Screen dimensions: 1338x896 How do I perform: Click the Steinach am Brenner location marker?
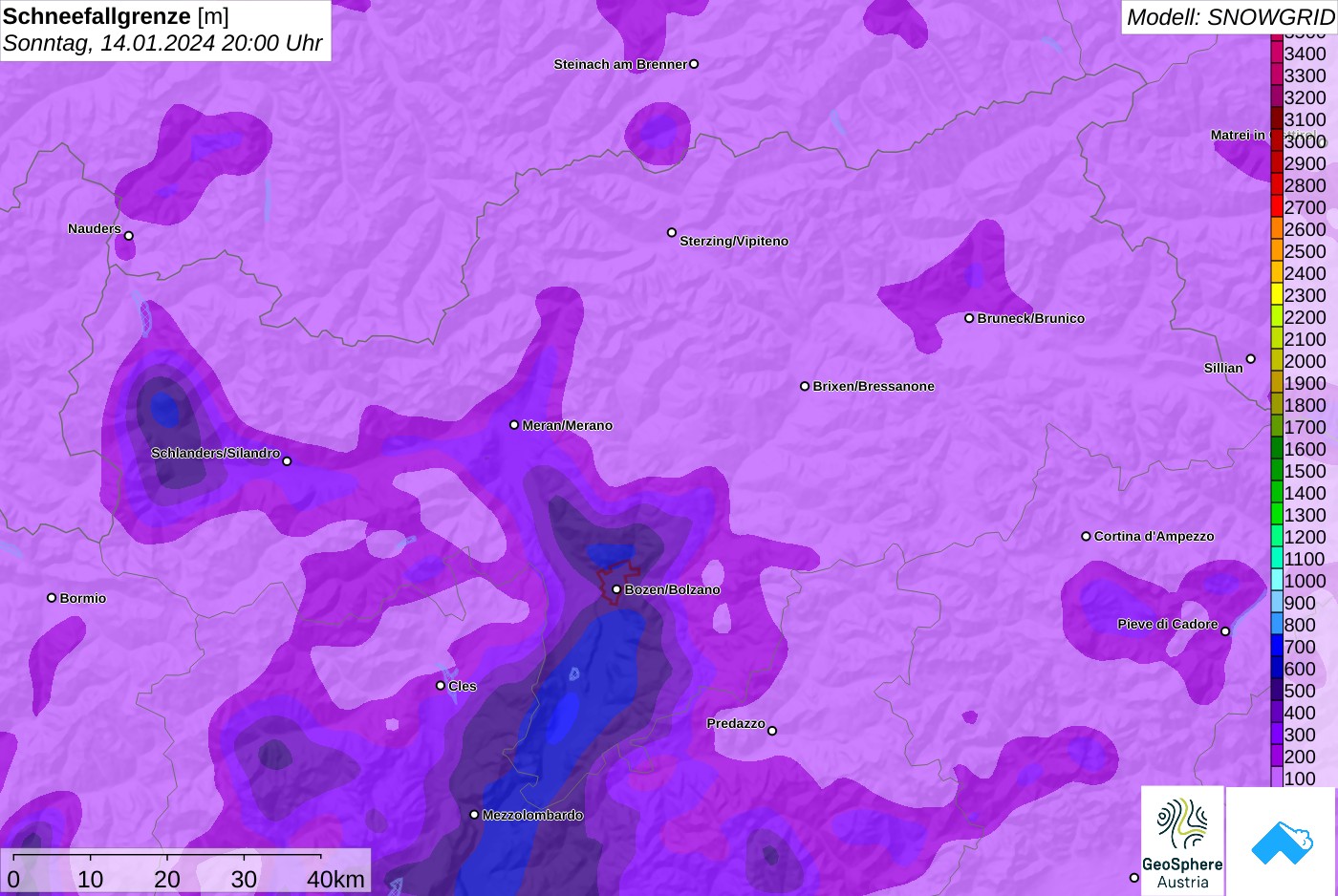point(694,64)
